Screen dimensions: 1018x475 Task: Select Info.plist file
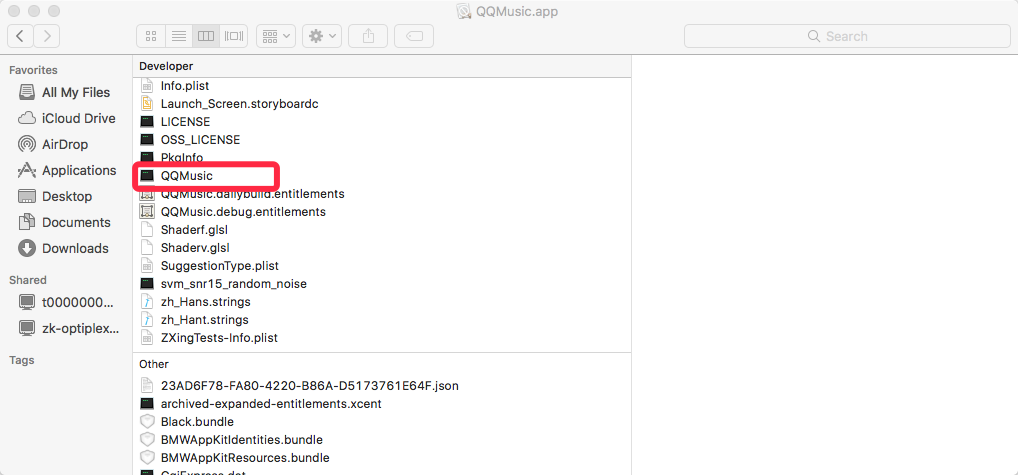point(184,86)
